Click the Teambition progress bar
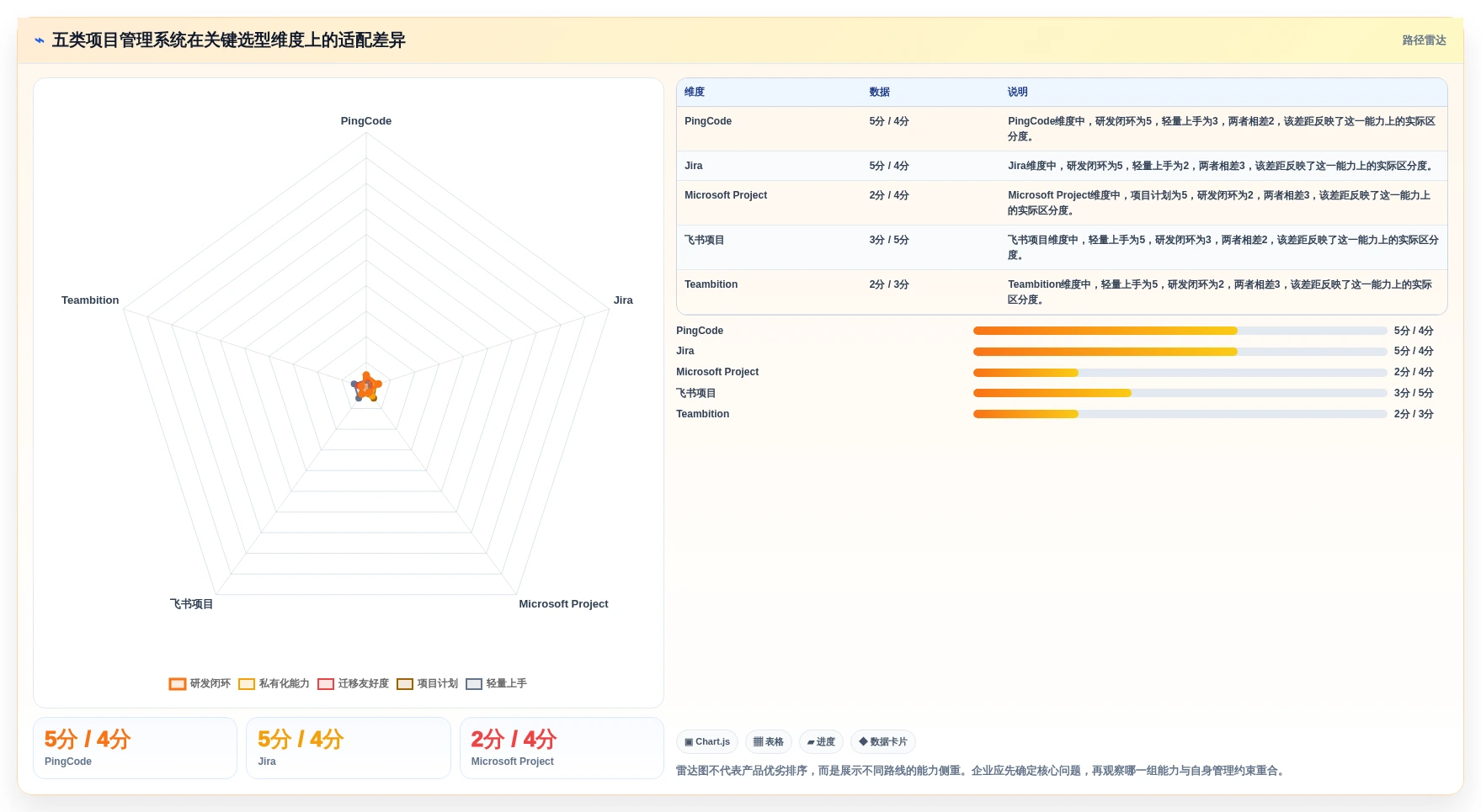The width and height of the screenshot is (1481, 812). [1180, 414]
